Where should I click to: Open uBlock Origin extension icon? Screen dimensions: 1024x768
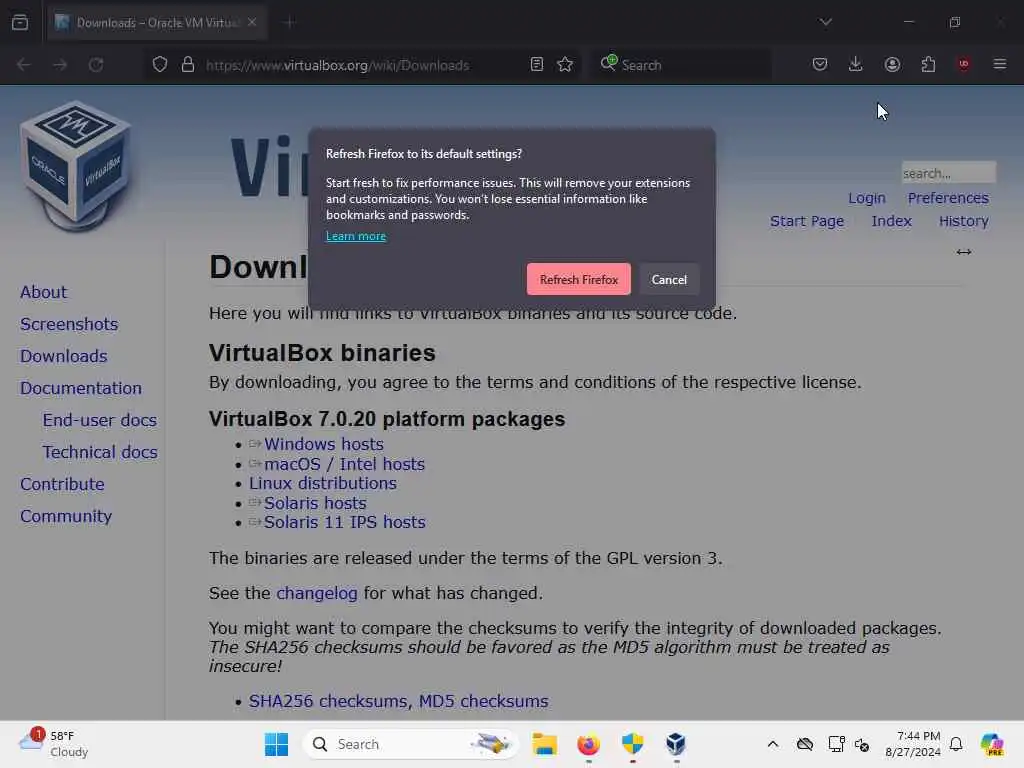click(963, 64)
